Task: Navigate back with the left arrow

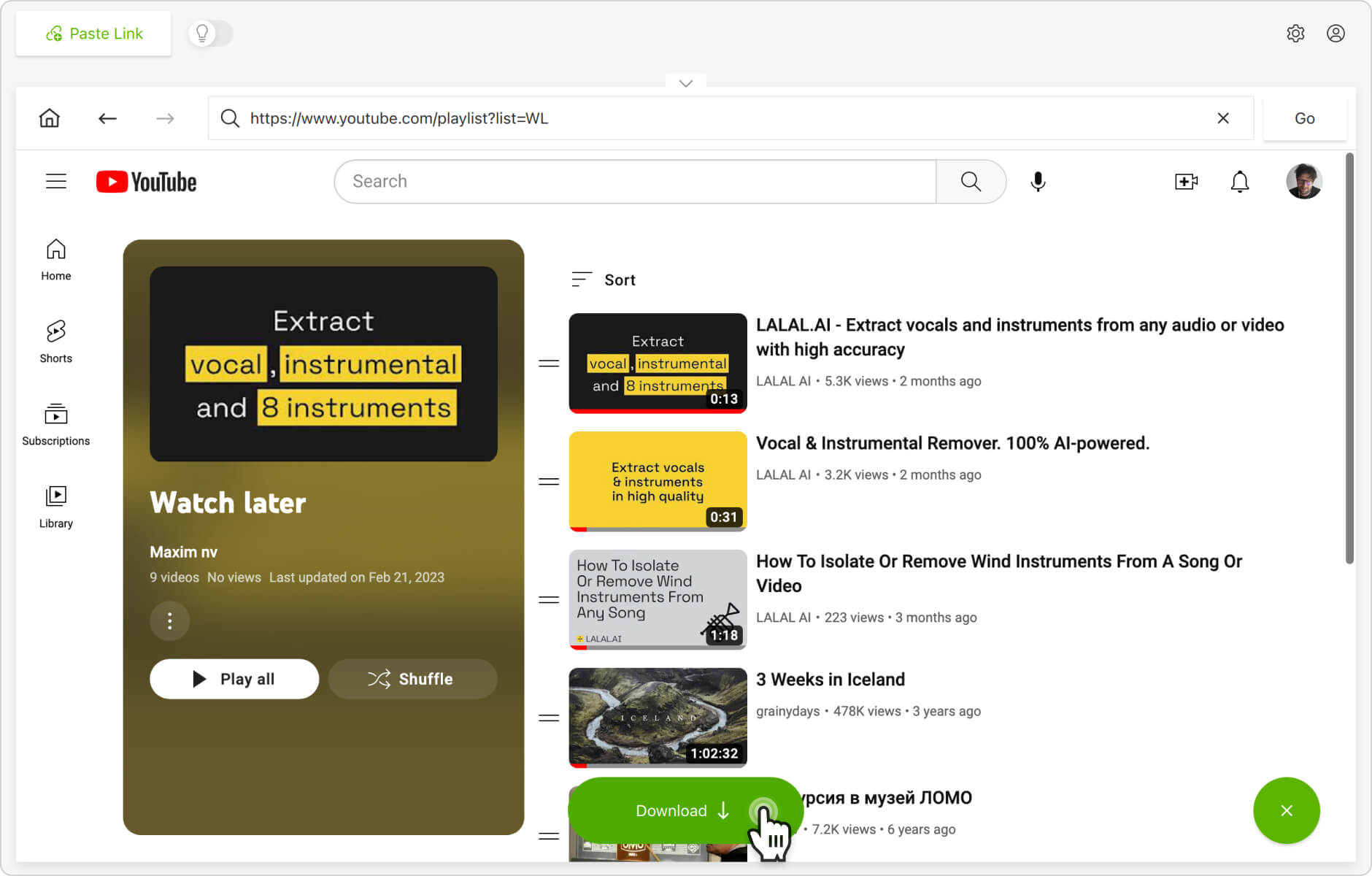Action: click(x=107, y=118)
